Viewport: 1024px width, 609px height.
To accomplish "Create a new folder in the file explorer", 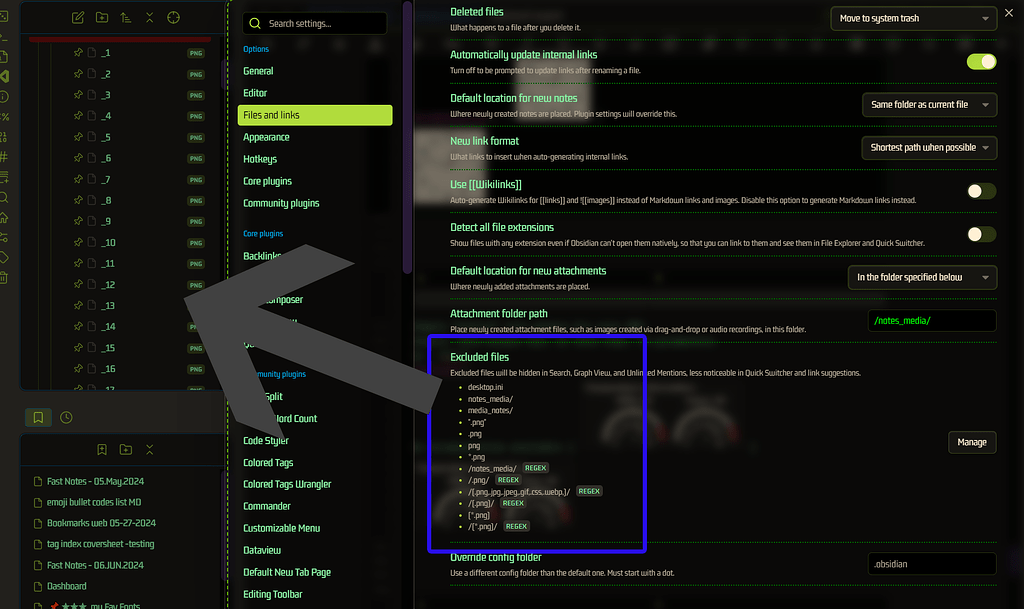I will pyautogui.click(x=102, y=17).
